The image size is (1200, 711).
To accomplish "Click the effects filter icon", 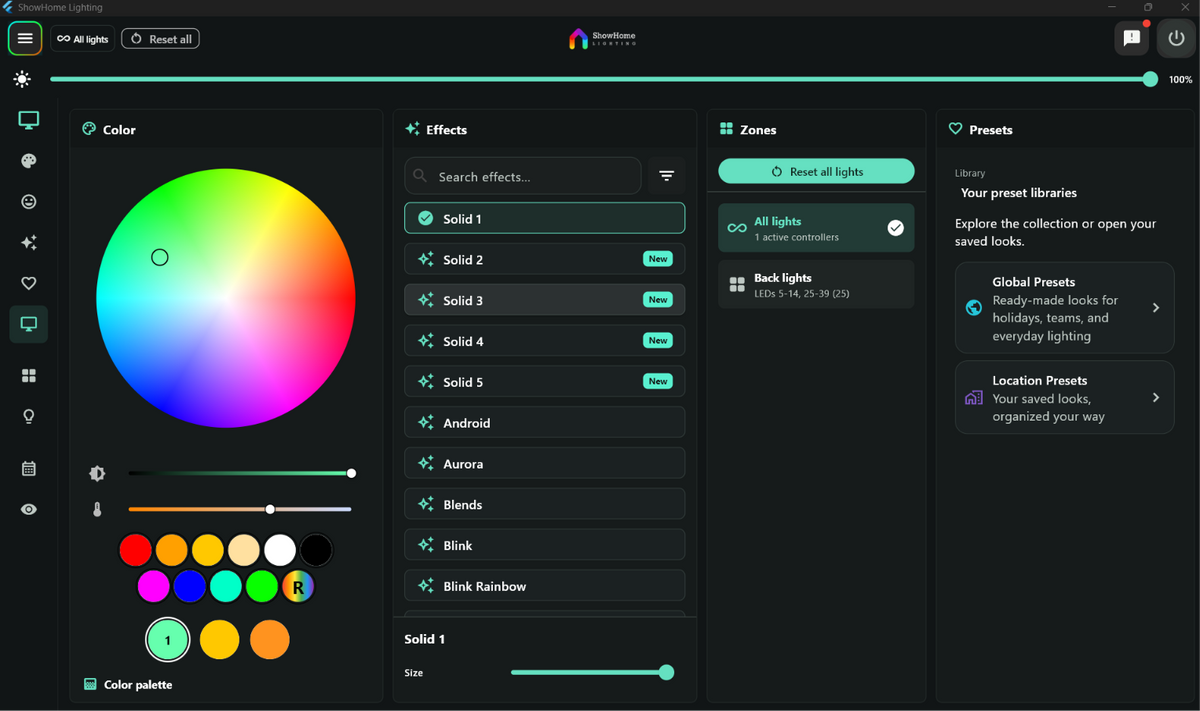I will coord(666,176).
